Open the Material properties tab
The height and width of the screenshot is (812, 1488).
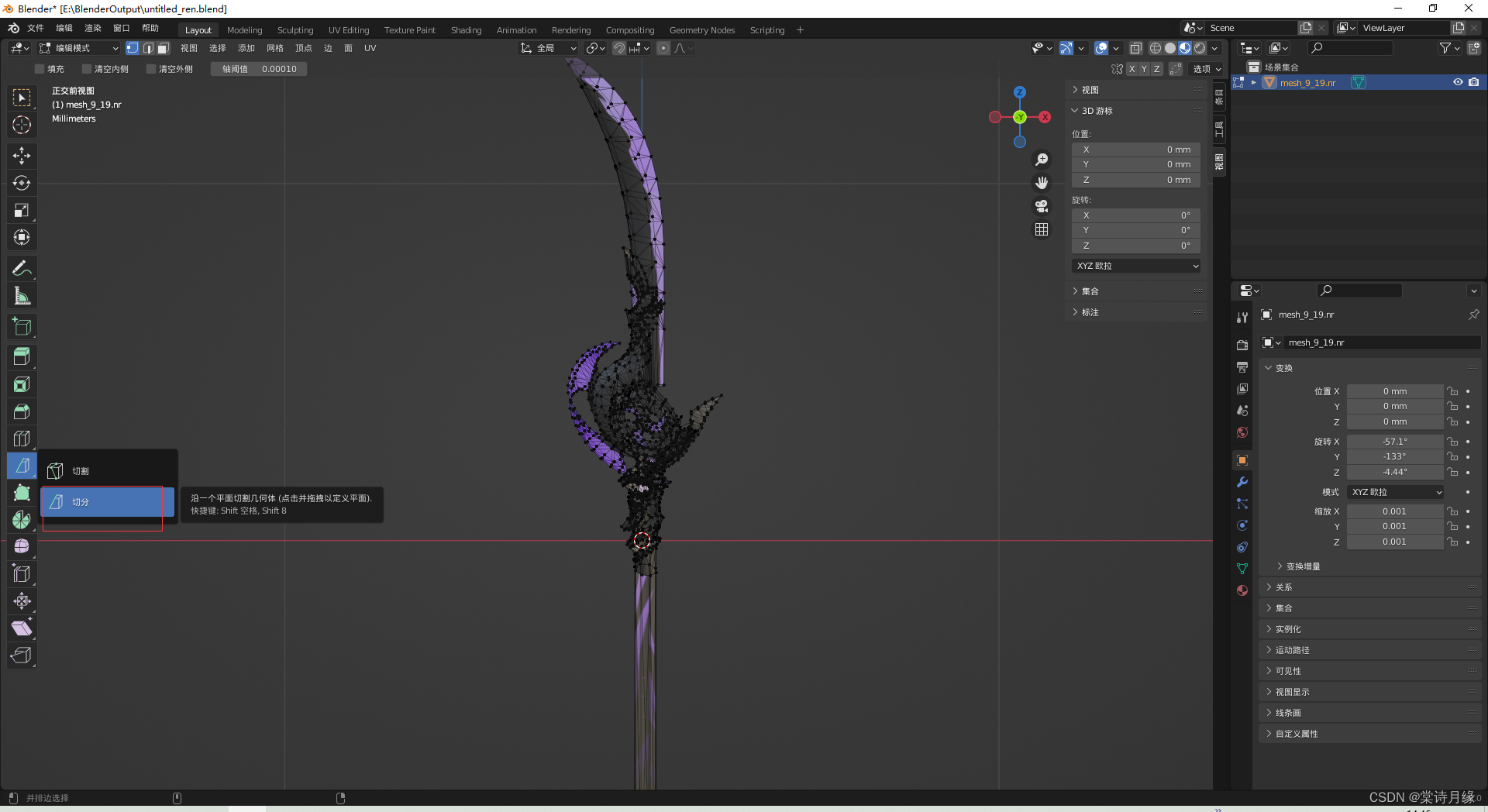1242,590
